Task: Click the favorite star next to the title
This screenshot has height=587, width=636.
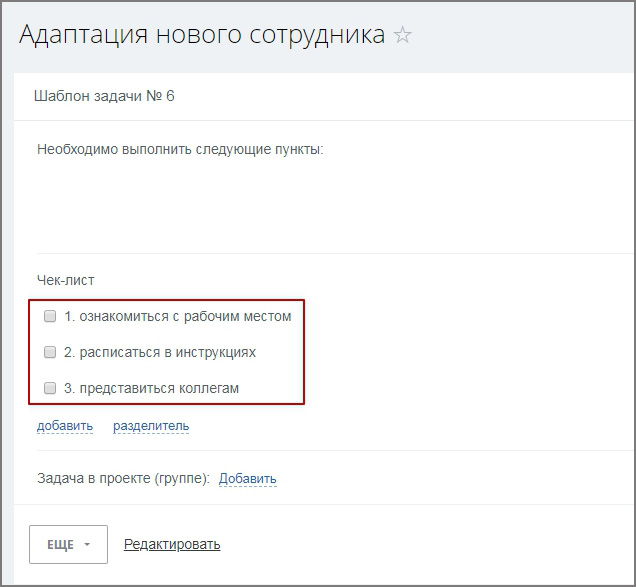Action: [403, 36]
